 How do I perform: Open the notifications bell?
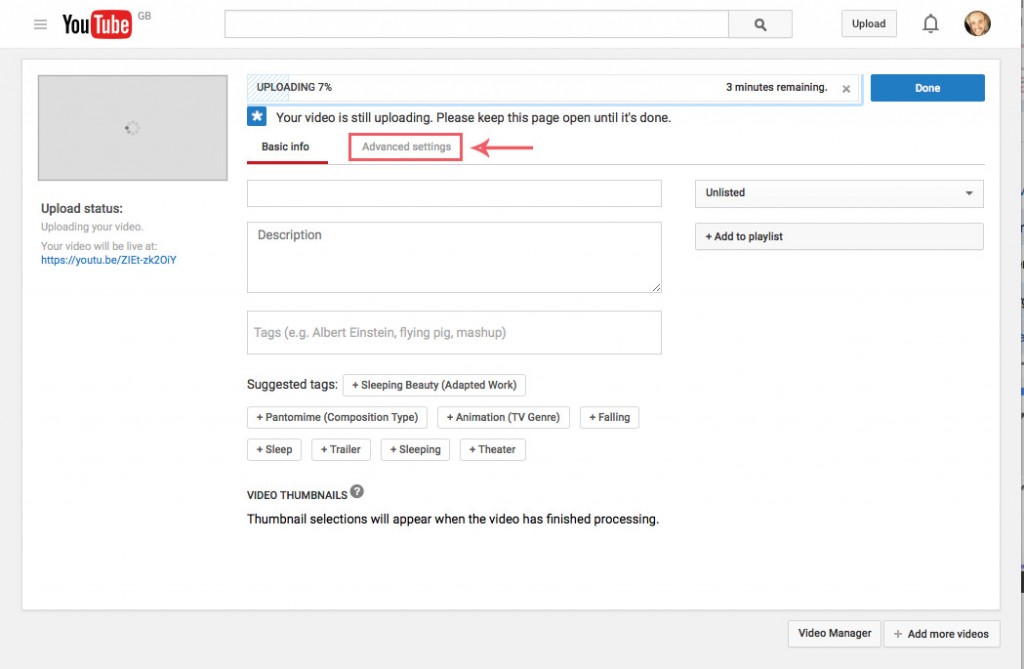(x=931, y=24)
